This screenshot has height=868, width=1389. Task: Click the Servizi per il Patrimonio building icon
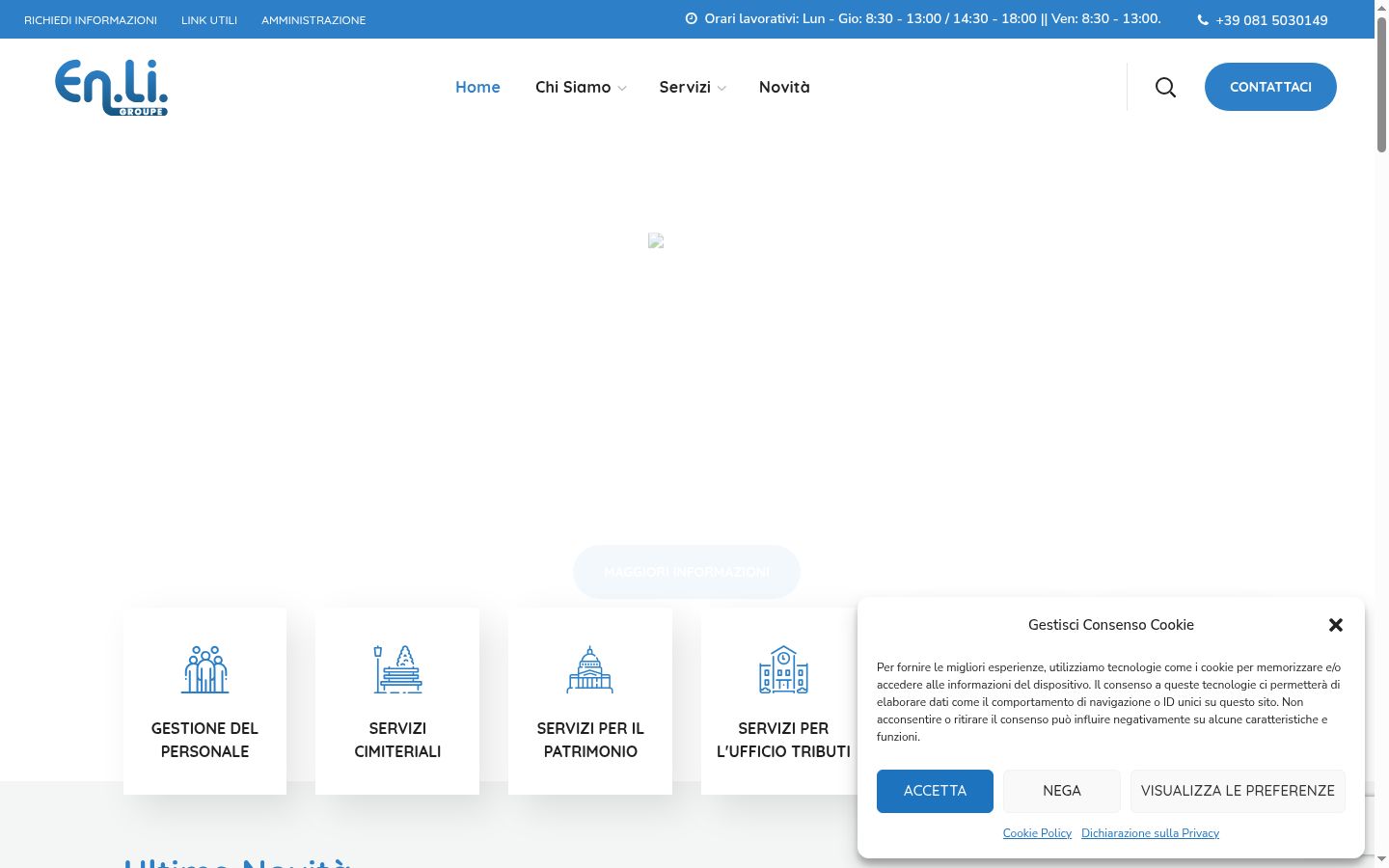(590, 669)
